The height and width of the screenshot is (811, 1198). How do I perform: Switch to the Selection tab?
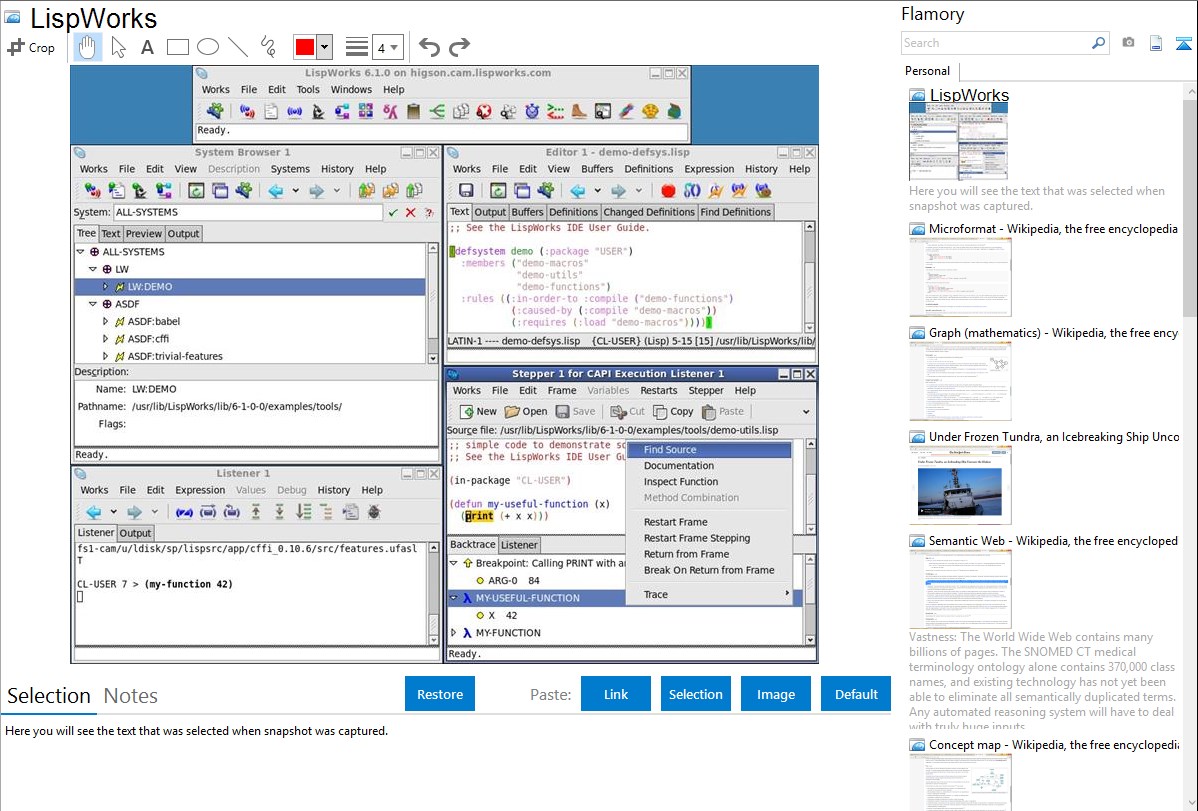[49, 696]
